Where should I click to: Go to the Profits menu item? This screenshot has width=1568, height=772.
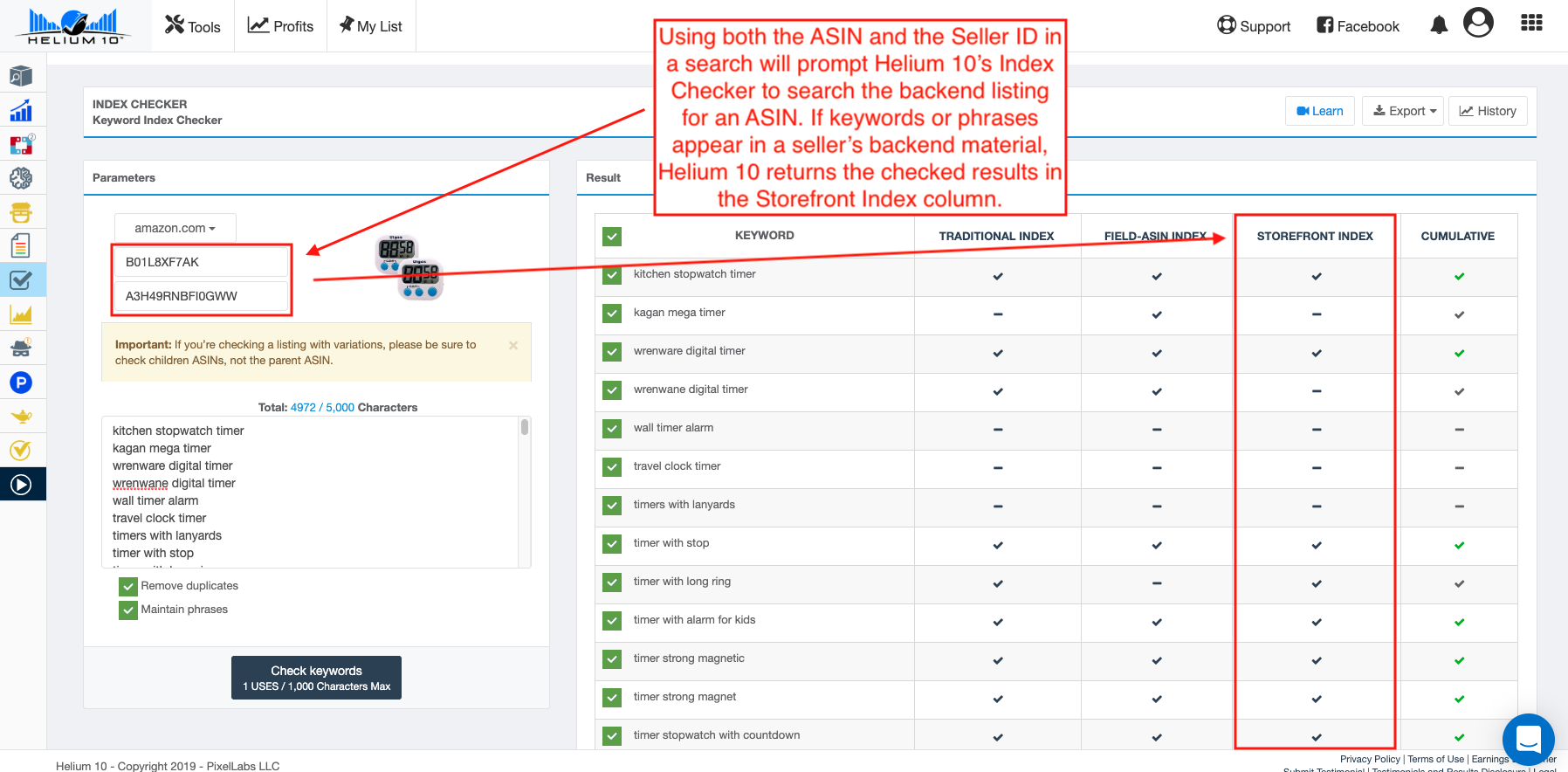(281, 26)
